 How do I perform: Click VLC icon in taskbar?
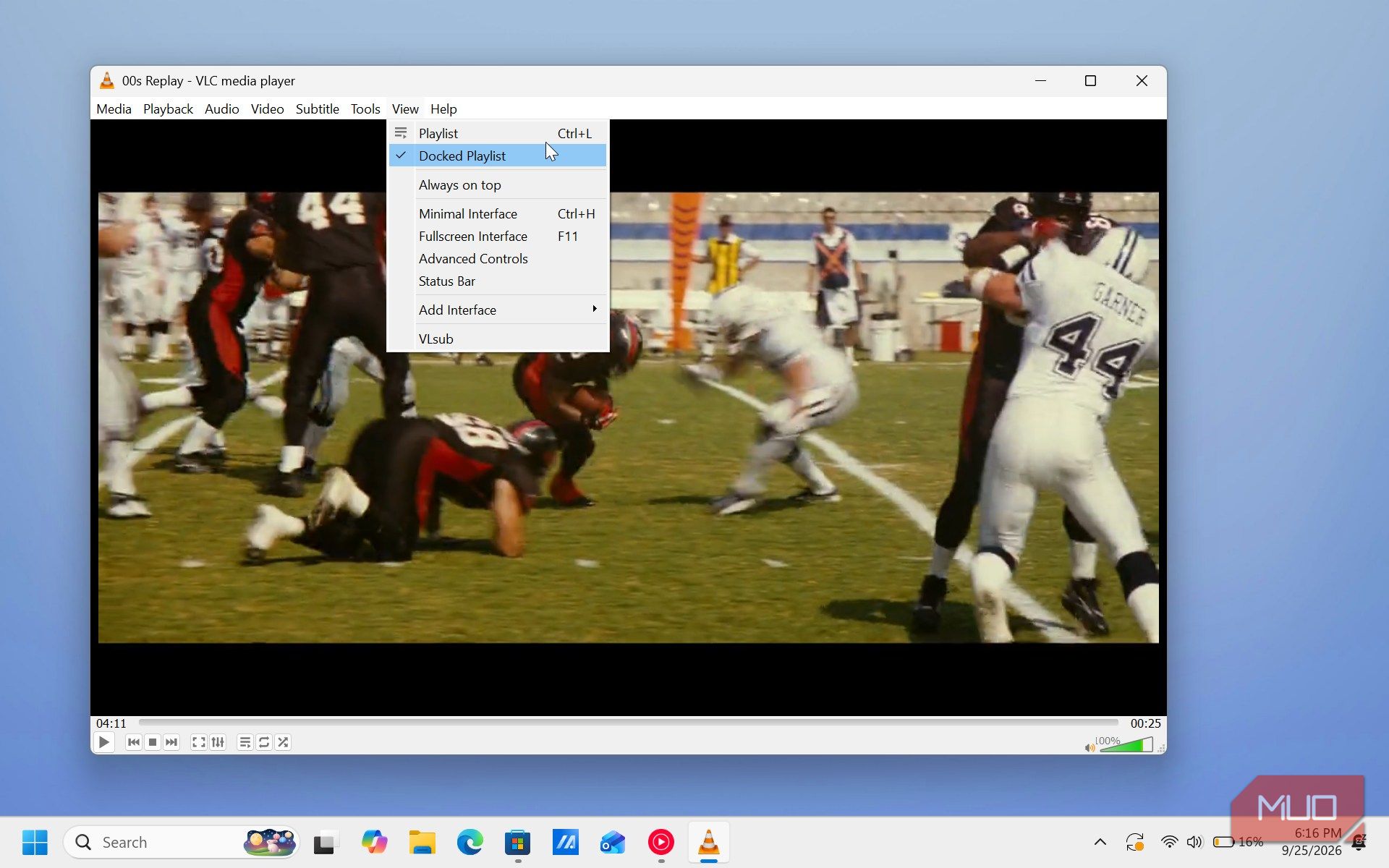tap(708, 842)
